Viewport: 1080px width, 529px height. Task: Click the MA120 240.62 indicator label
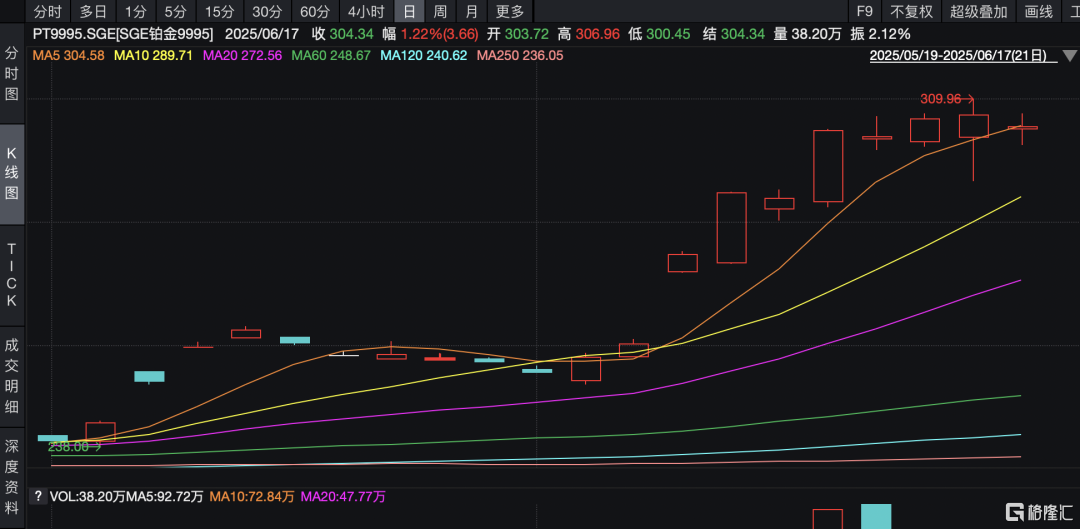(423, 55)
